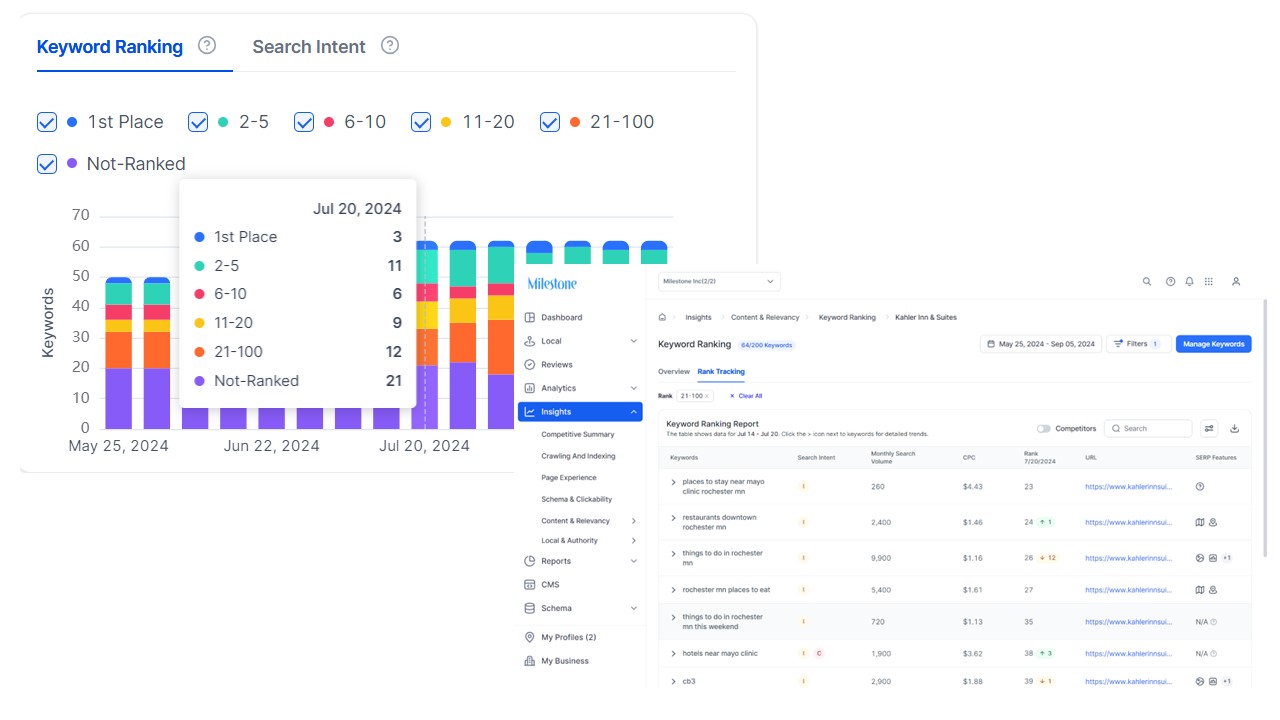Open Page Experience in sidebar
Screen dimensions: 1280x720
coord(569,478)
